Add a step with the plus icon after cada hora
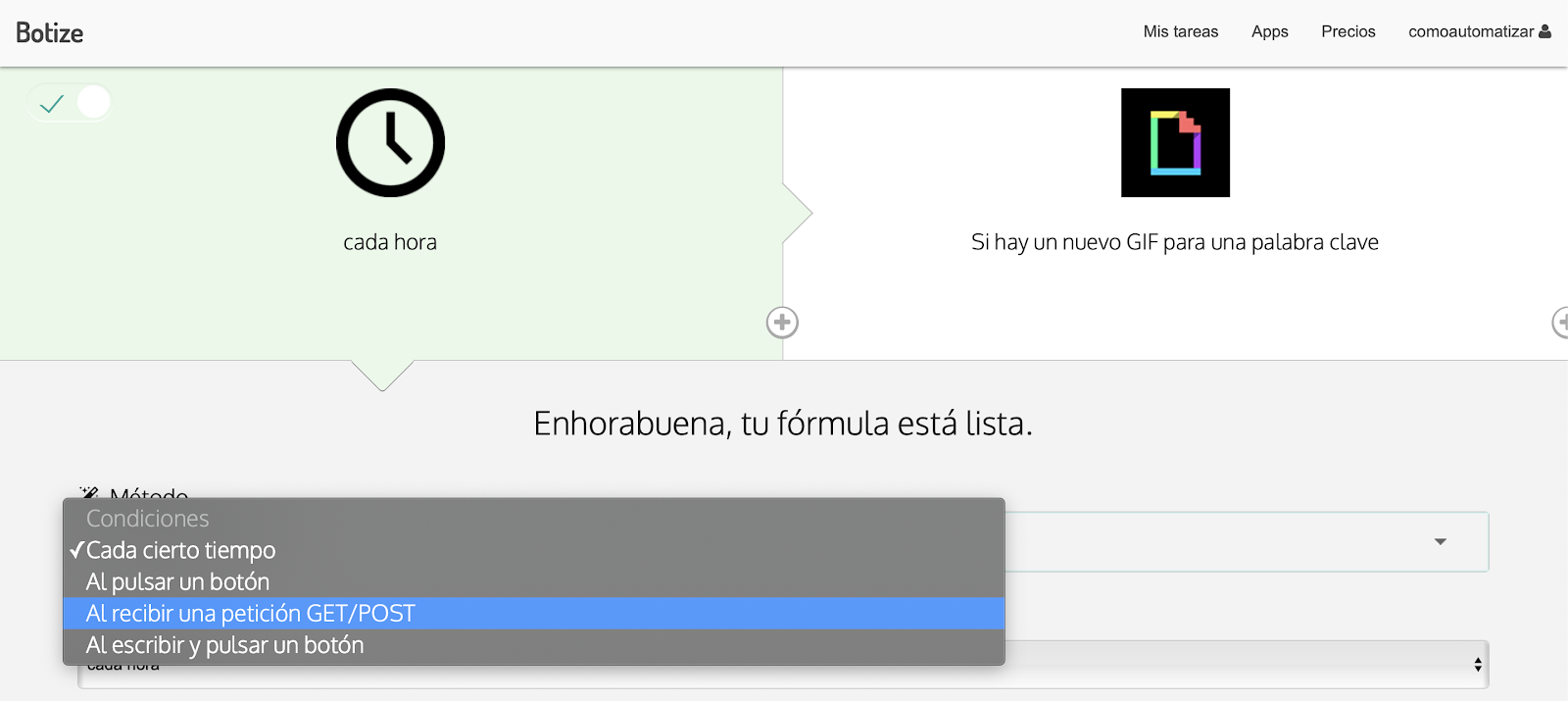Screen dimensions: 1568x701 [782, 323]
